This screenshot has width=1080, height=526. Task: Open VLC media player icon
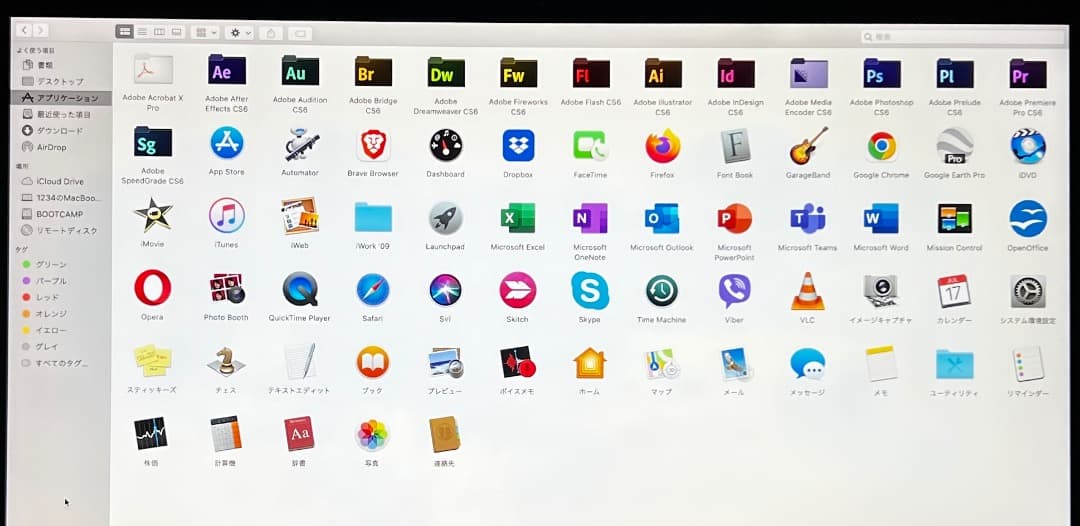[x=807, y=291]
